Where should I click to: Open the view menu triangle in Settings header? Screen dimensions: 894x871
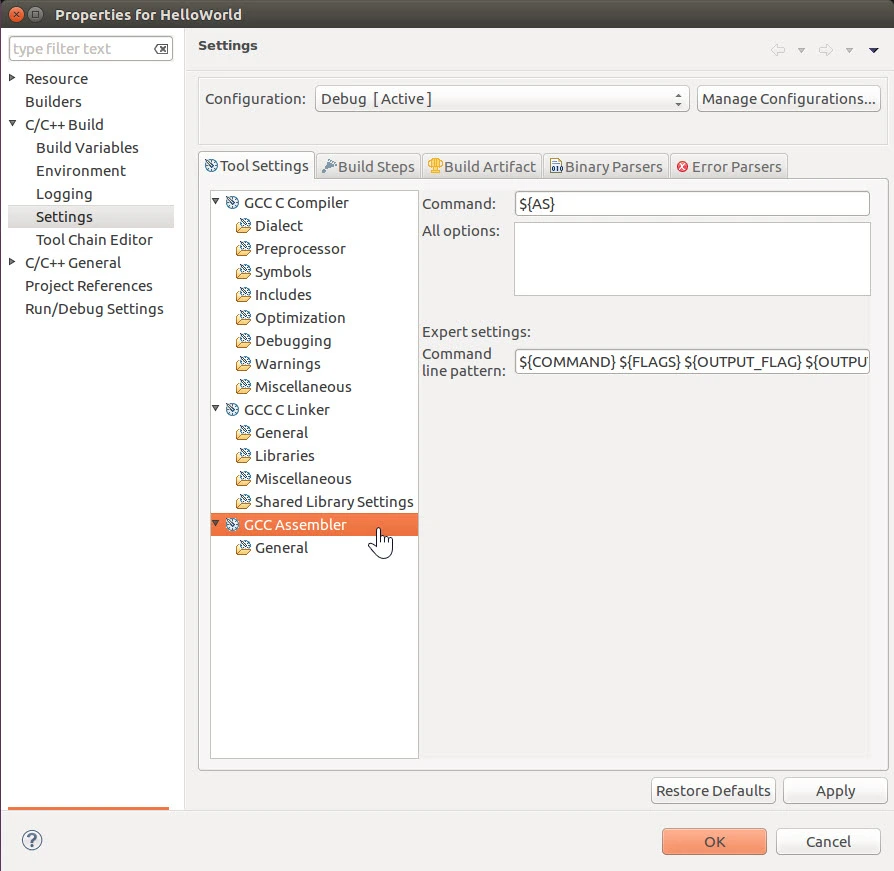tap(873, 50)
